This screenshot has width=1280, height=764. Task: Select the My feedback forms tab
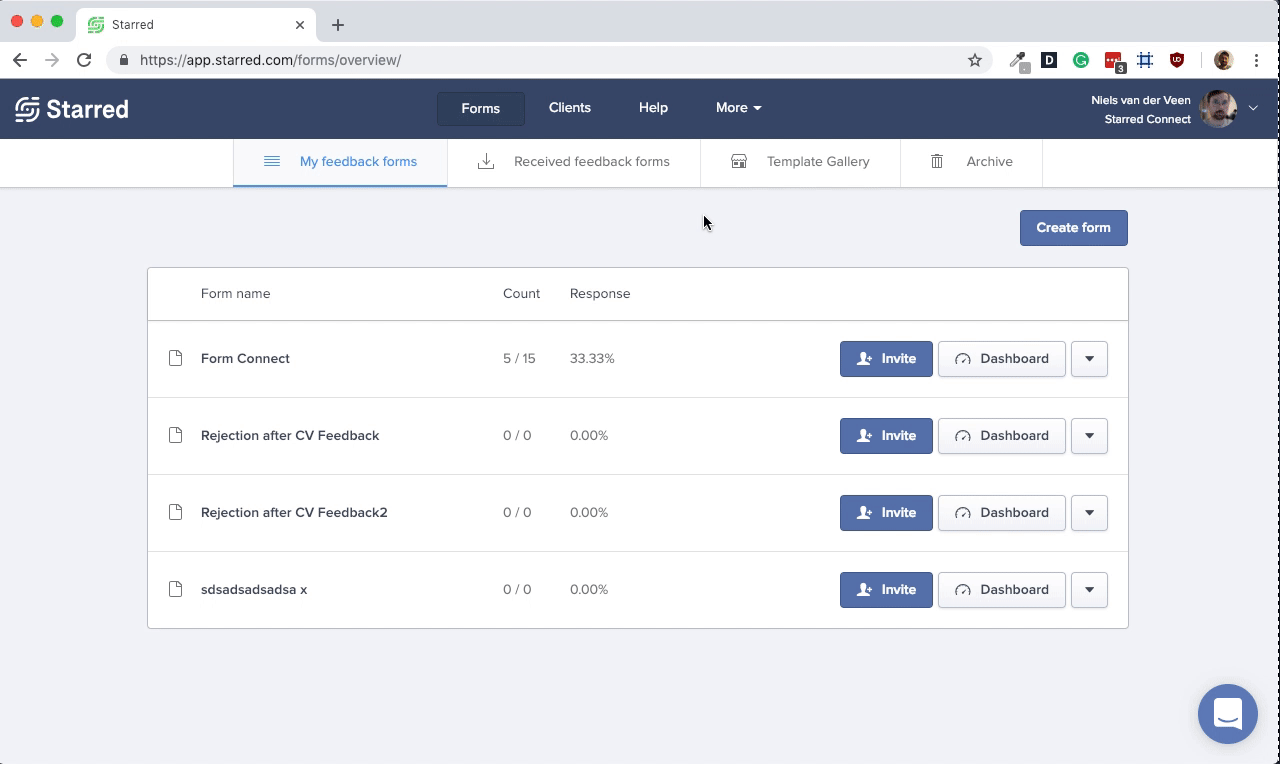point(340,162)
